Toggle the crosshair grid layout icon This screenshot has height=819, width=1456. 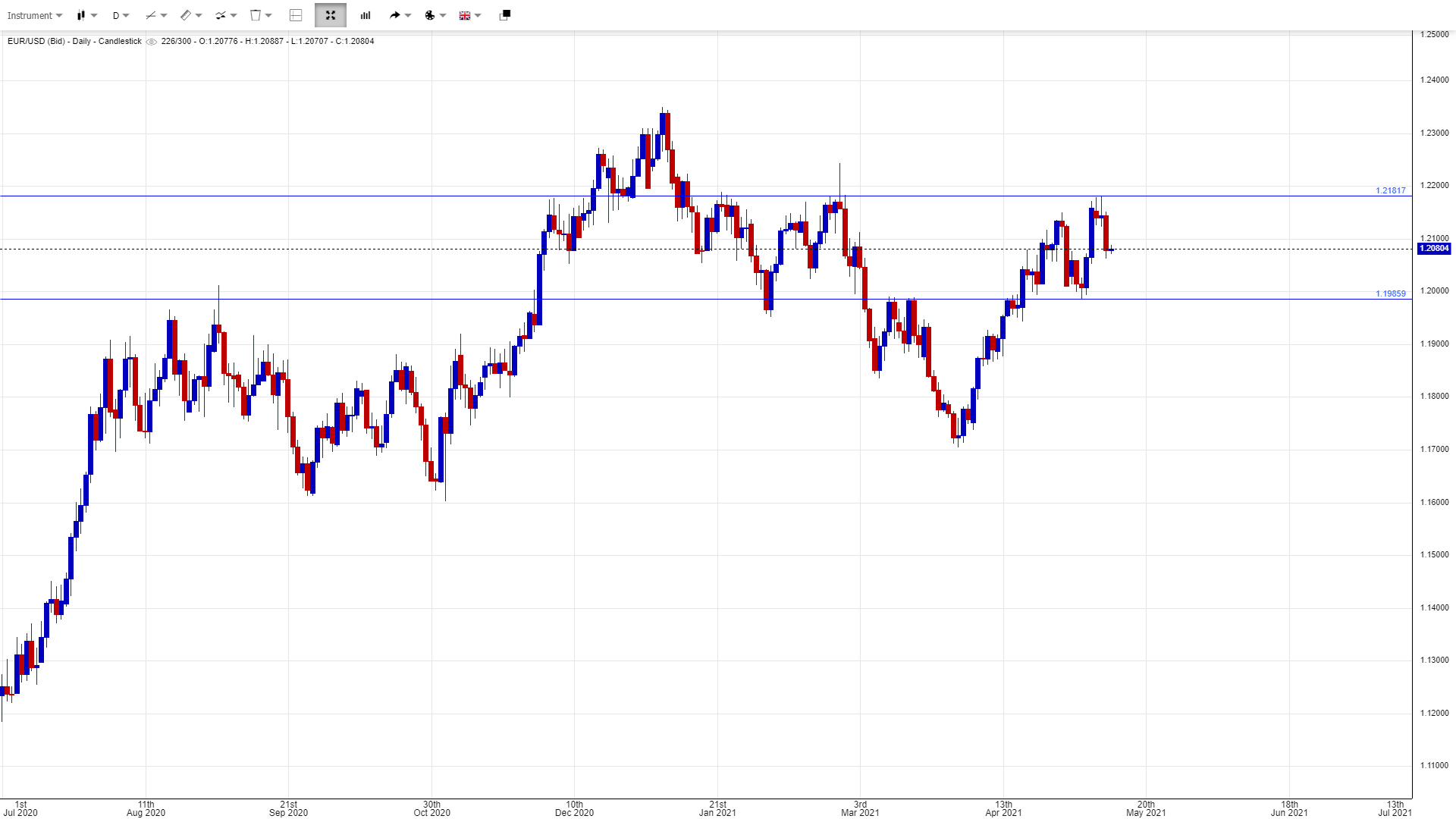(297, 15)
